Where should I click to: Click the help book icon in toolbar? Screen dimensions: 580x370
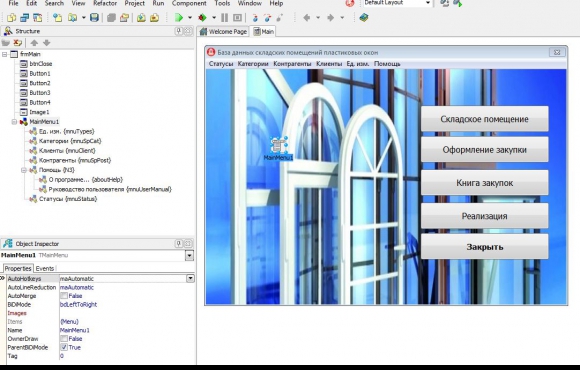(364, 17)
